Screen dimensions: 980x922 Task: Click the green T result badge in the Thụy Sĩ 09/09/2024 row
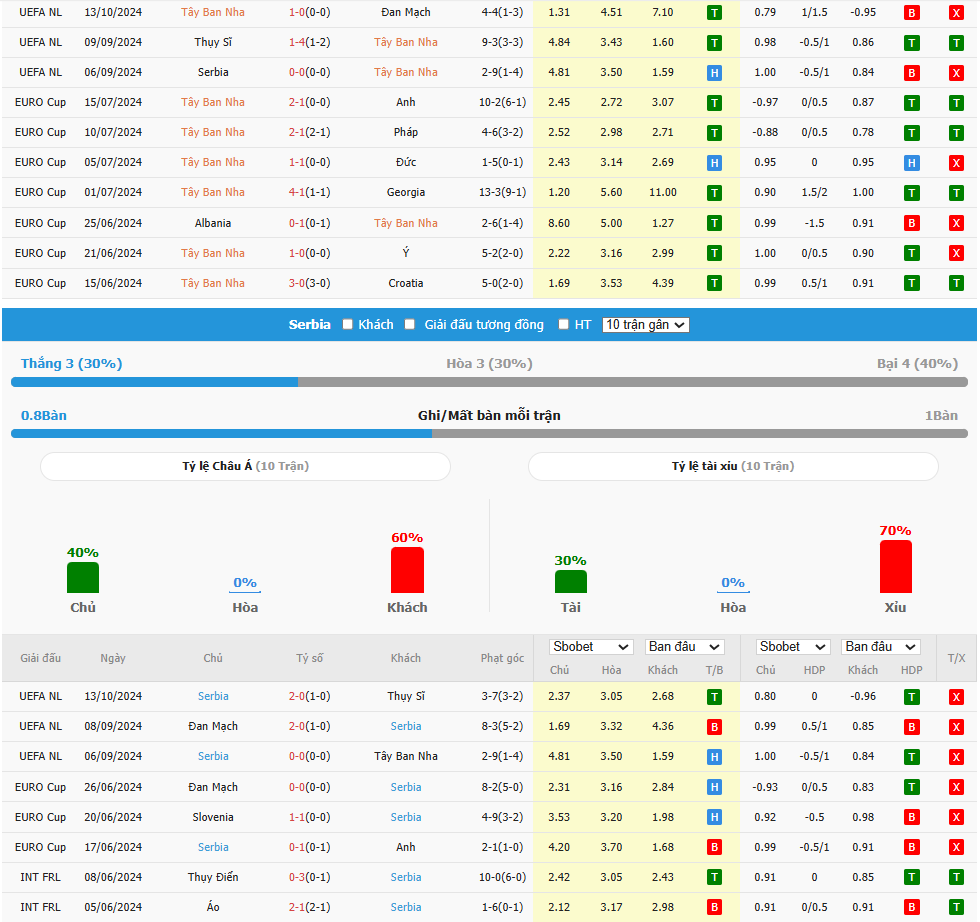(x=714, y=43)
